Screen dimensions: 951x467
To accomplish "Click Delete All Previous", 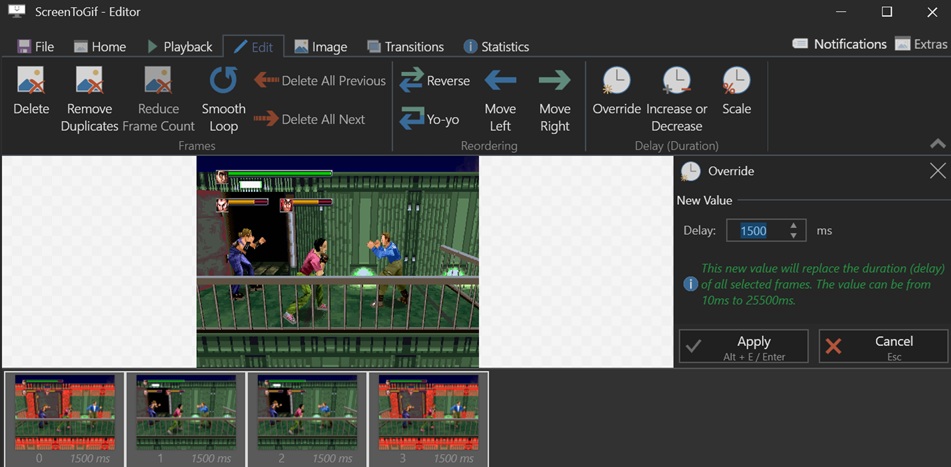I will [320, 81].
